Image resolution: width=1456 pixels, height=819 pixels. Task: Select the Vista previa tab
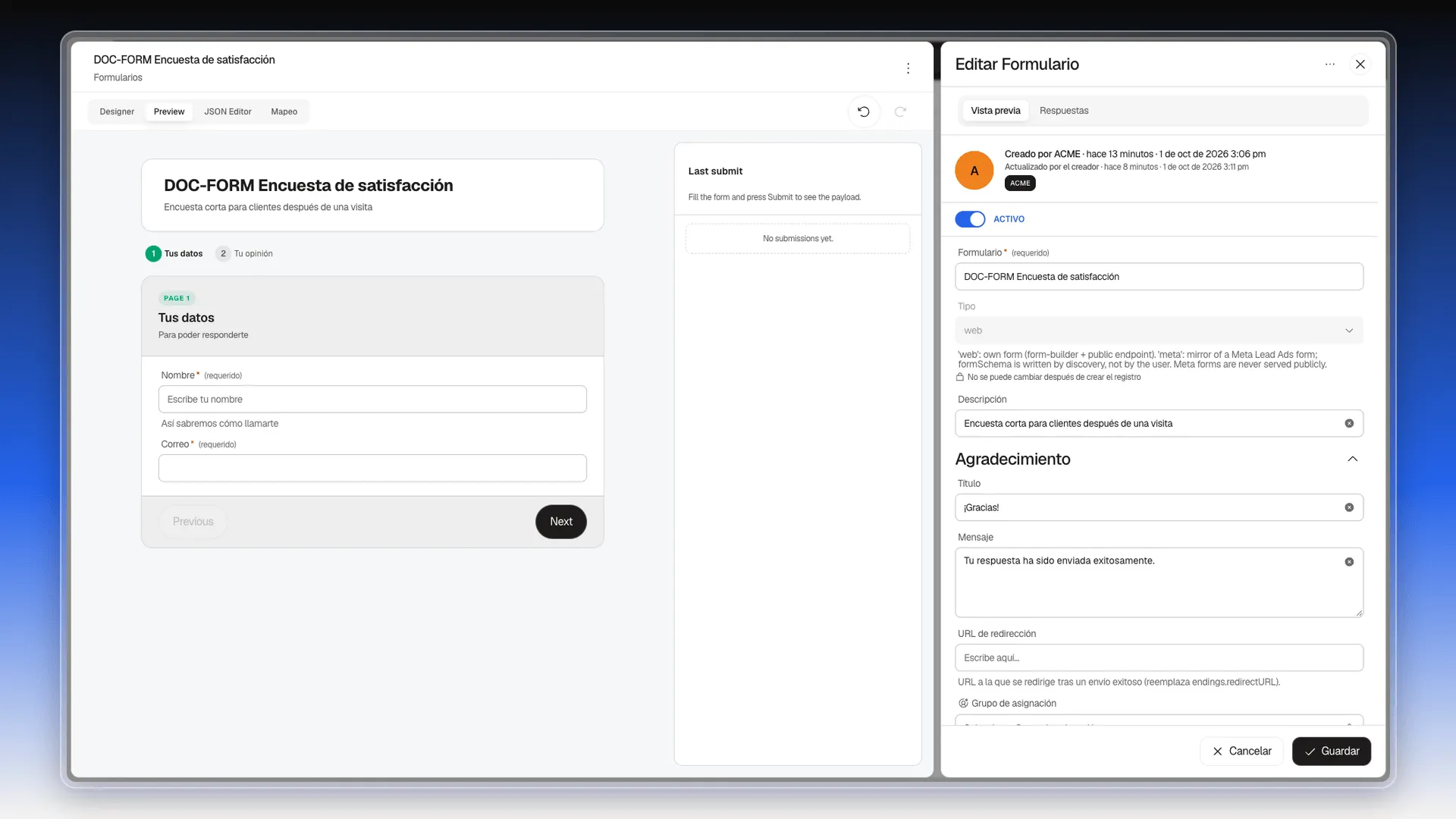tap(996, 111)
